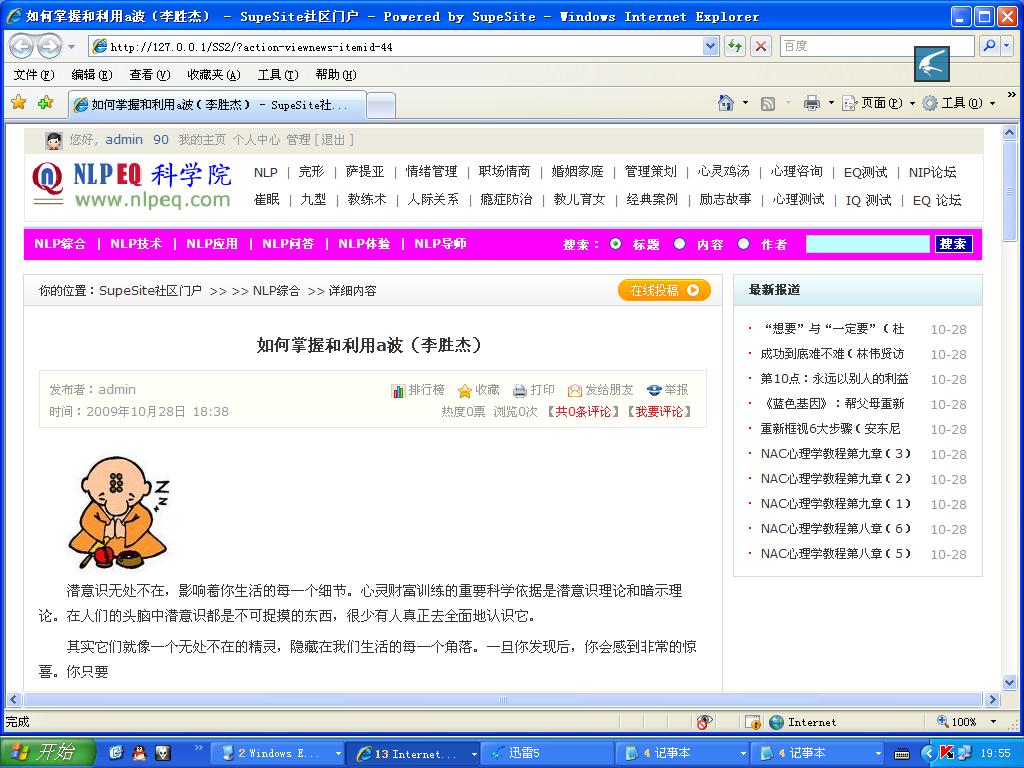Open the 文件(F) menu
Screen dimensions: 1024x768
tap(34, 74)
